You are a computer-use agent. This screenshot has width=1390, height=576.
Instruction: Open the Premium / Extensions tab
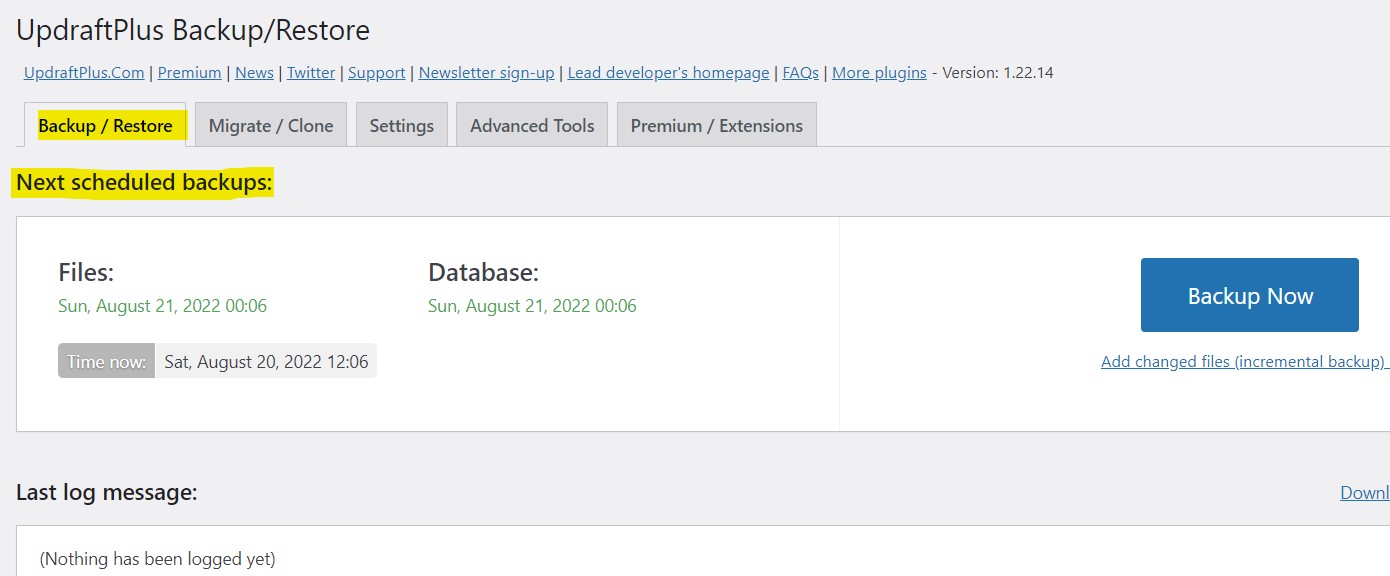[716, 125]
